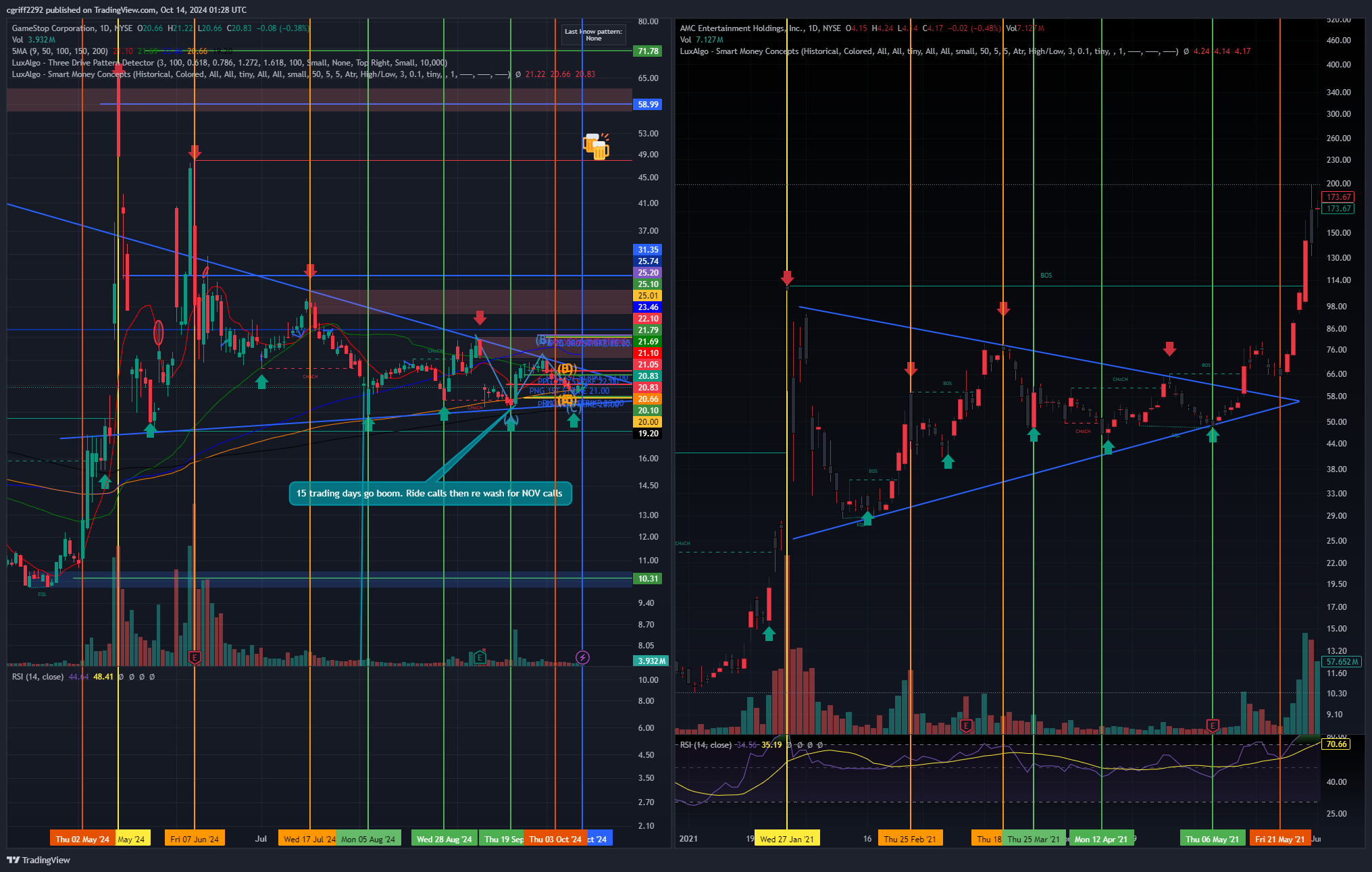Click the blue 31.35 price label
The height and width of the screenshot is (872, 1372).
(x=647, y=250)
